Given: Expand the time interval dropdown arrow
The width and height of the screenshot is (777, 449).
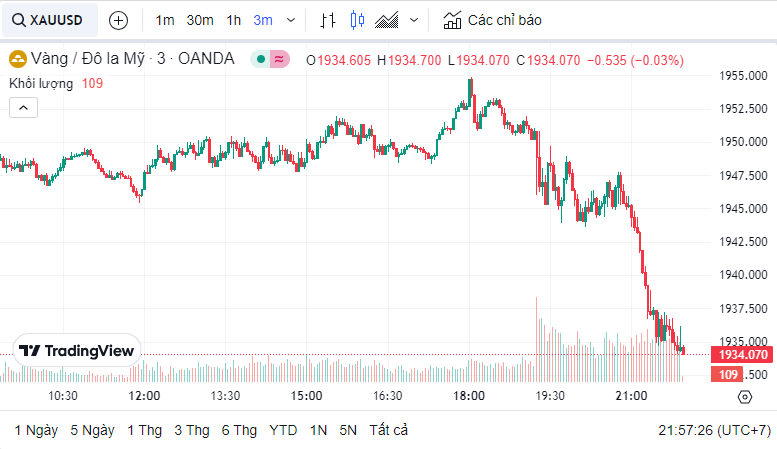Looking at the screenshot, I should click(291, 20).
